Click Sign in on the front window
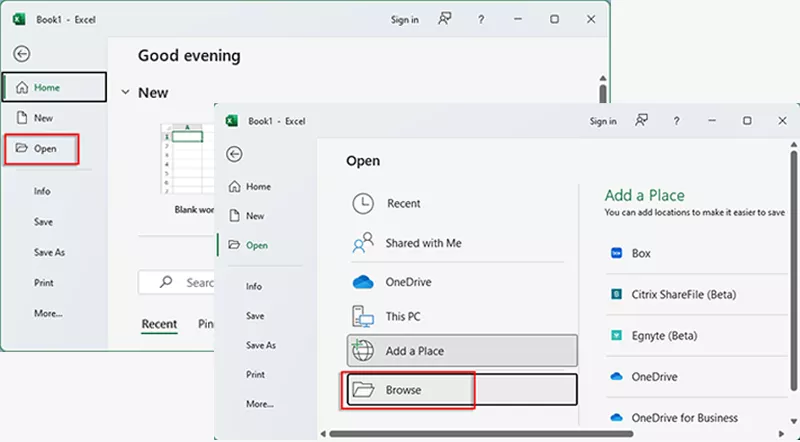Image resolution: width=800 pixels, height=442 pixels. tap(603, 121)
